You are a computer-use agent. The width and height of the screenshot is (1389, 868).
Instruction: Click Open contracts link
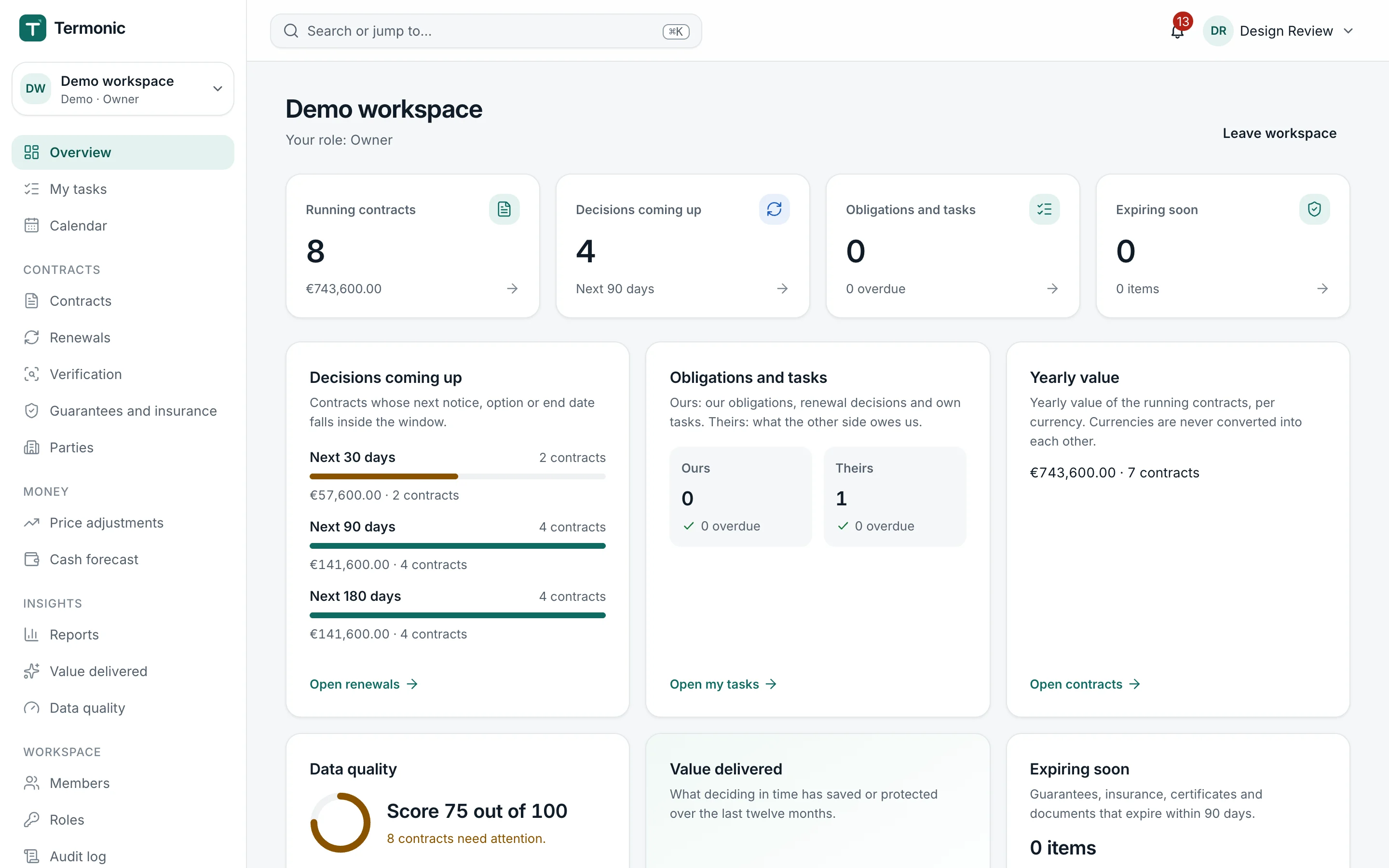(x=1085, y=684)
